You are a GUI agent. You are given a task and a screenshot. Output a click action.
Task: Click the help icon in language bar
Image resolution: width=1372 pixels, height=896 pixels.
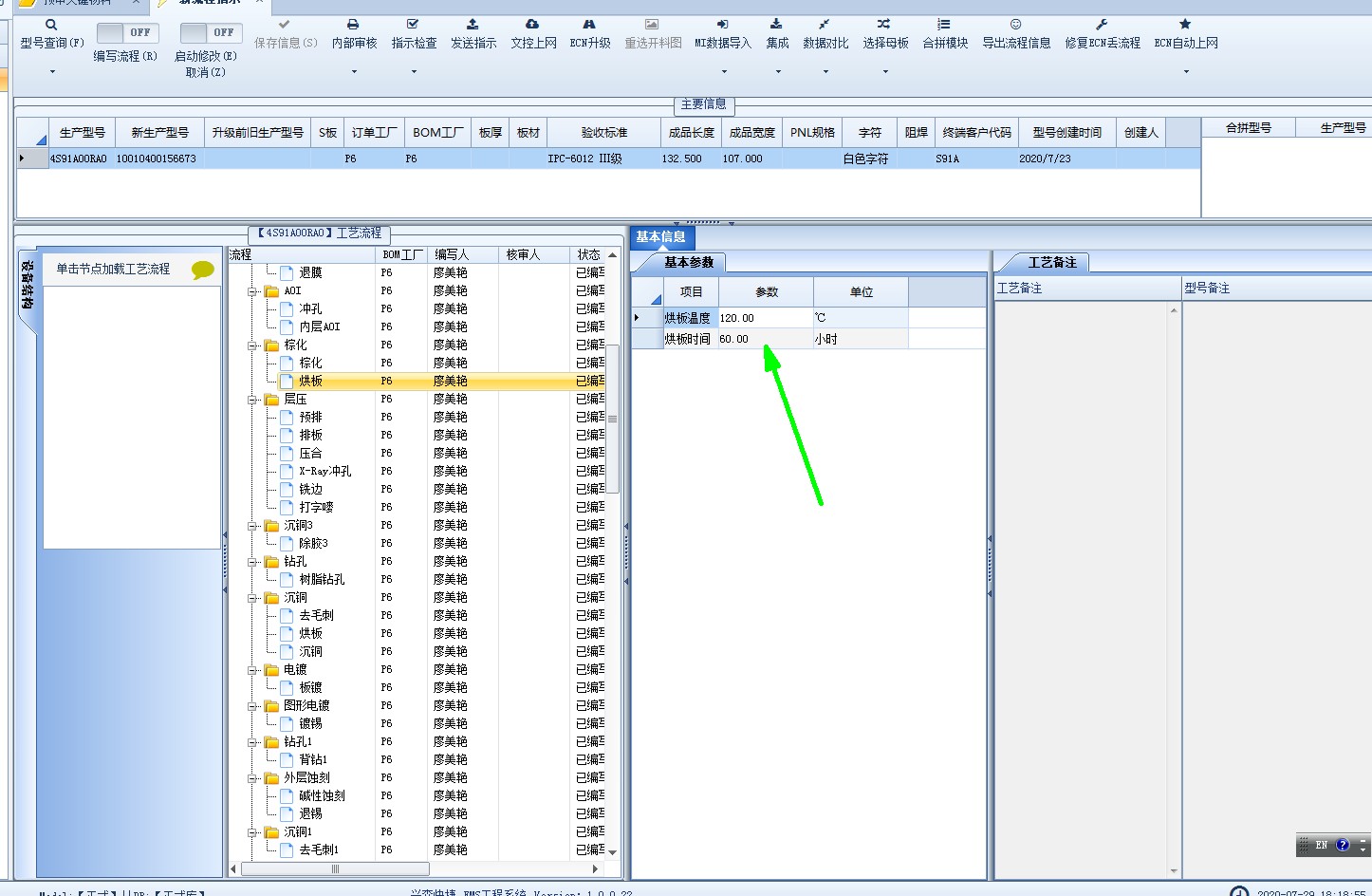coord(1343,845)
